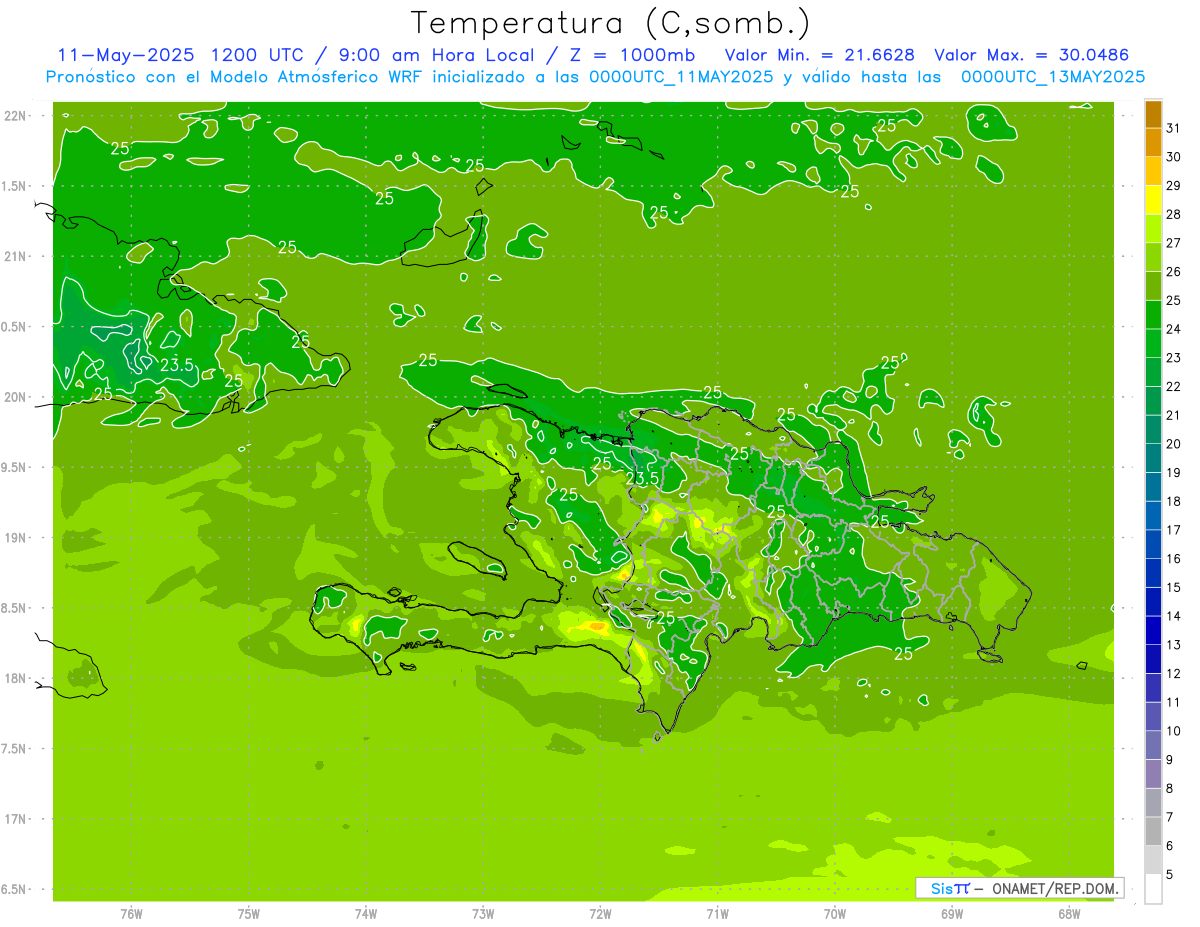The image size is (1200, 927).
Task: Click the legend value 26
Action: click(1174, 272)
